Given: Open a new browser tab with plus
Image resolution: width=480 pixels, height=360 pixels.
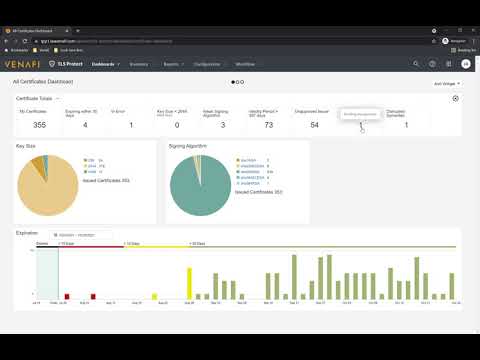Looking at the screenshot, I should tap(78, 31).
